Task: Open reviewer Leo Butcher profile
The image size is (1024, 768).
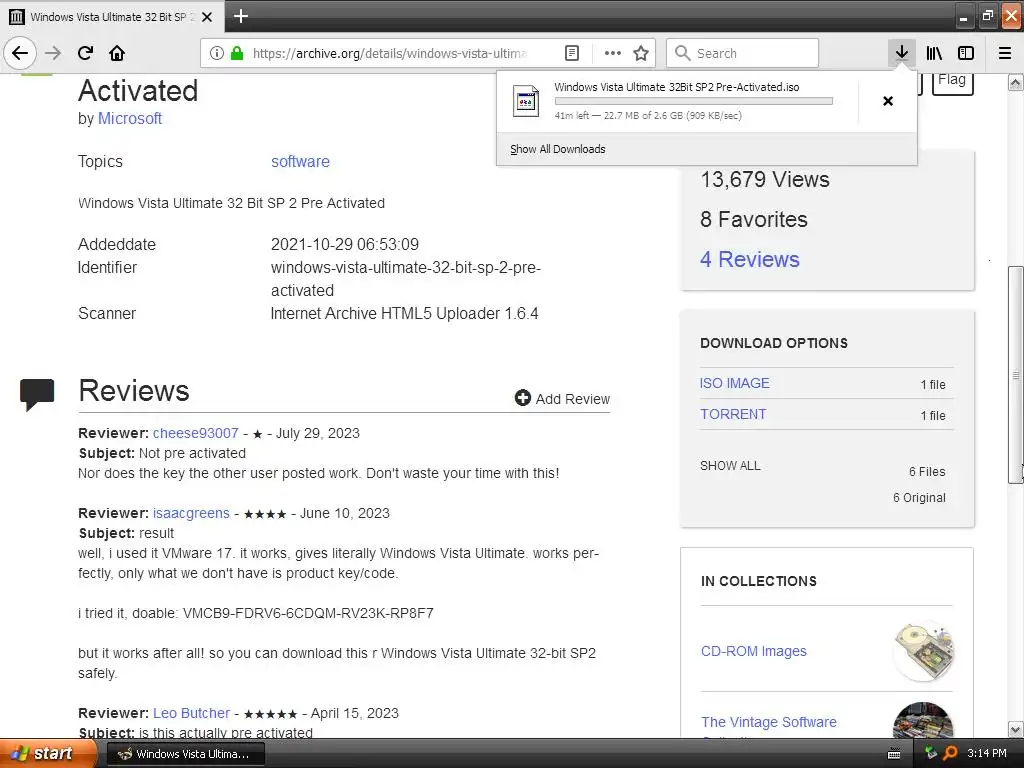Action: point(191,713)
